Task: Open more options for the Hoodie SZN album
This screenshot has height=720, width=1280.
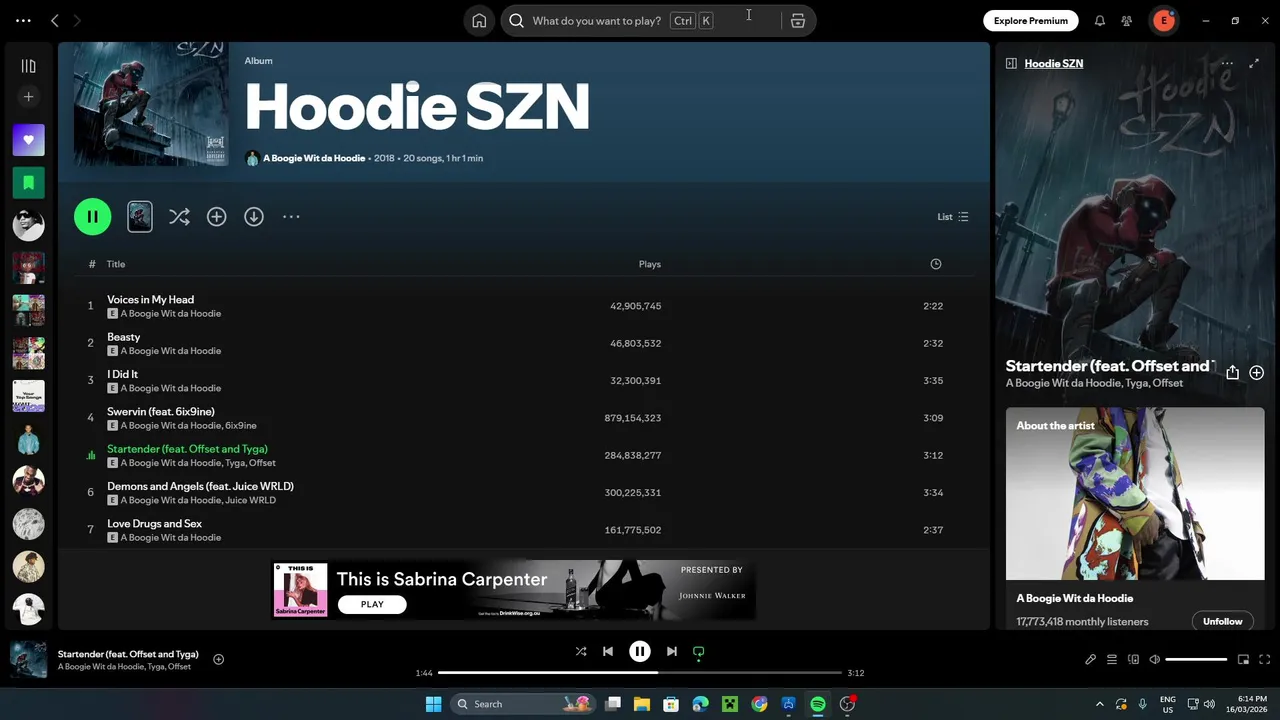Action: point(291,216)
